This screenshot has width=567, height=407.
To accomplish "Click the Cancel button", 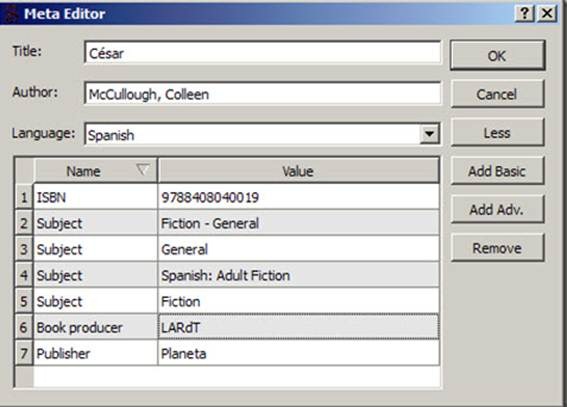I will click(x=497, y=94).
